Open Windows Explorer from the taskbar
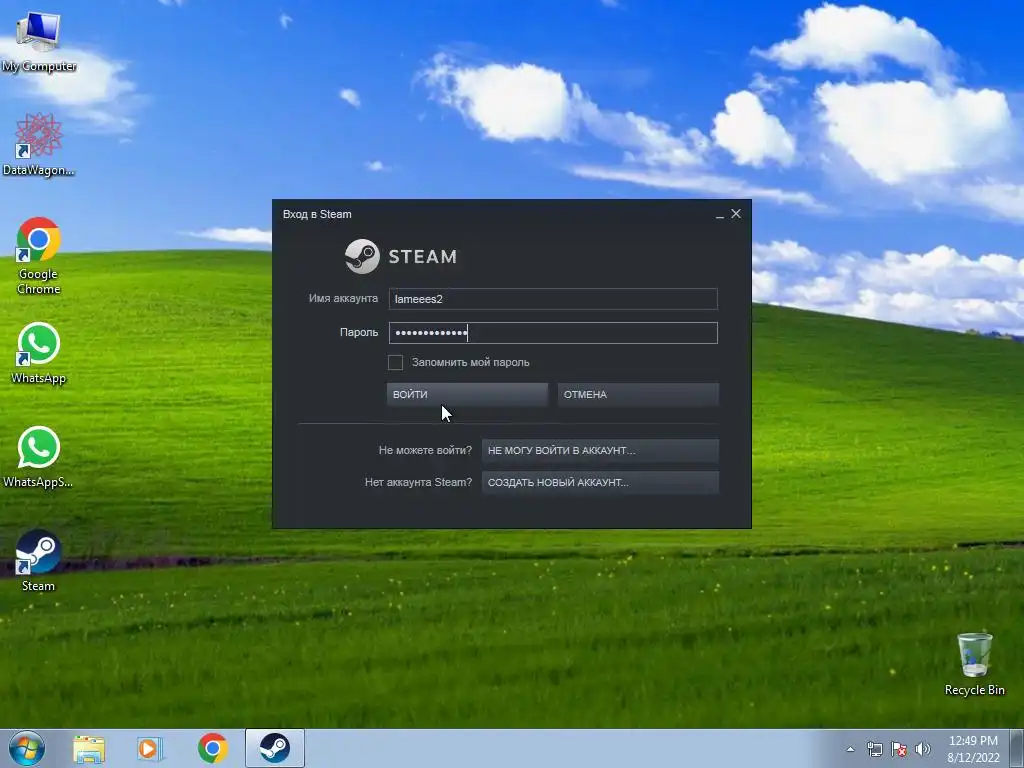The image size is (1024, 768). pos(89,748)
